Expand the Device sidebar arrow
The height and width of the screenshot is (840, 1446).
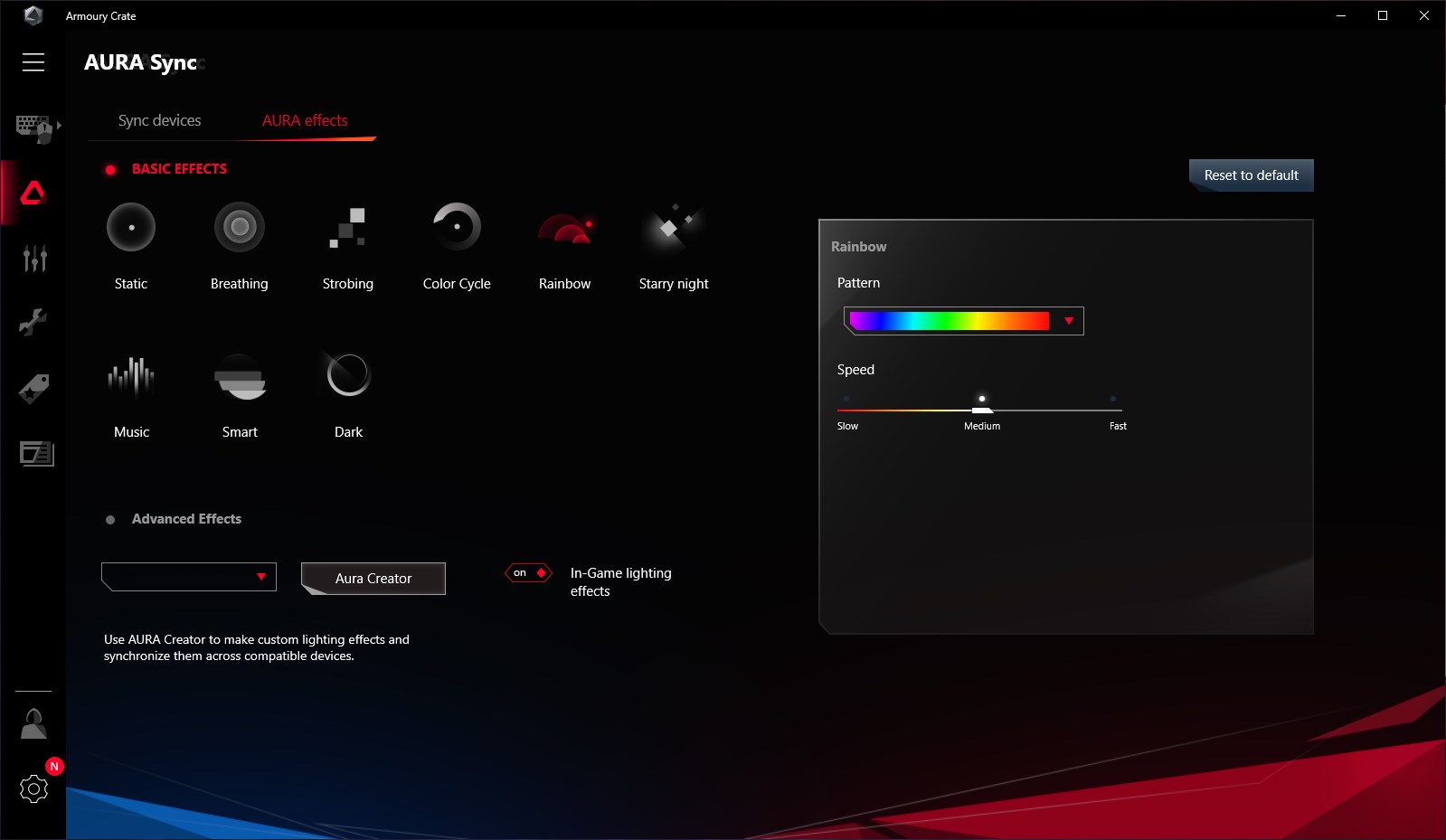pos(59,126)
